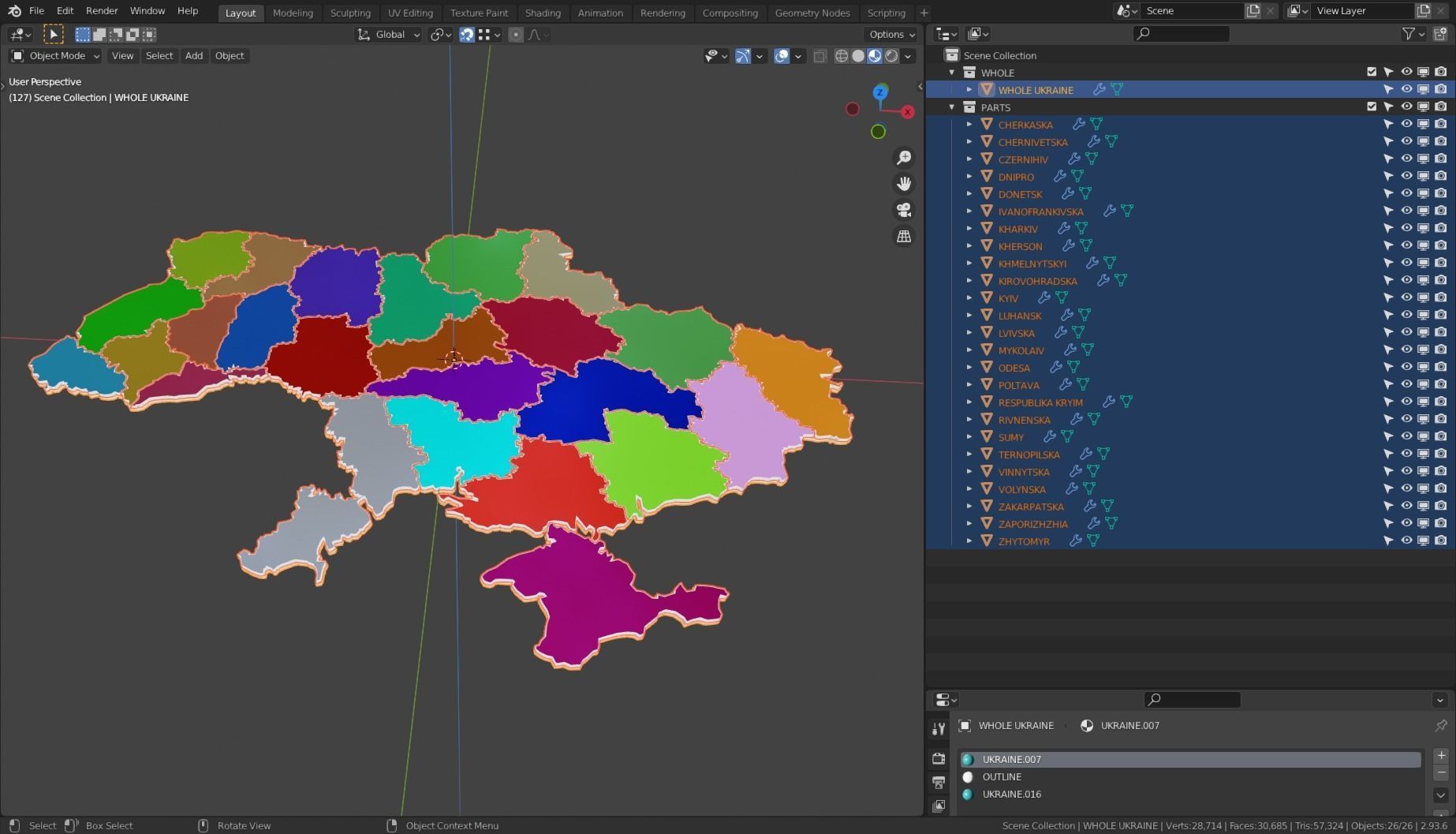Toggle proportional editing button
Viewport: 1456px width, 834px height.
point(516,35)
